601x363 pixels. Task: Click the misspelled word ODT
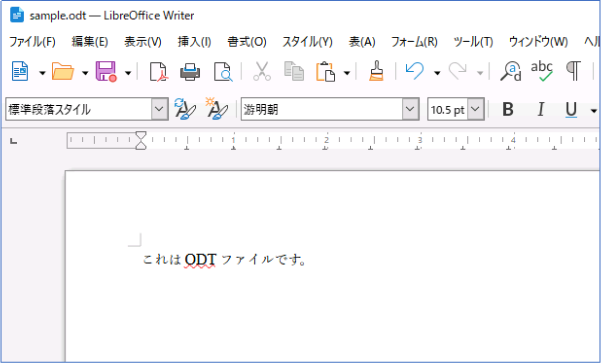(x=200, y=260)
